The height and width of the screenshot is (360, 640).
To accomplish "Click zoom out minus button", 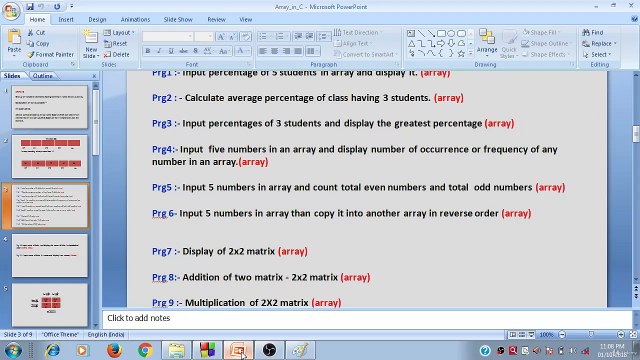I will 562,334.
